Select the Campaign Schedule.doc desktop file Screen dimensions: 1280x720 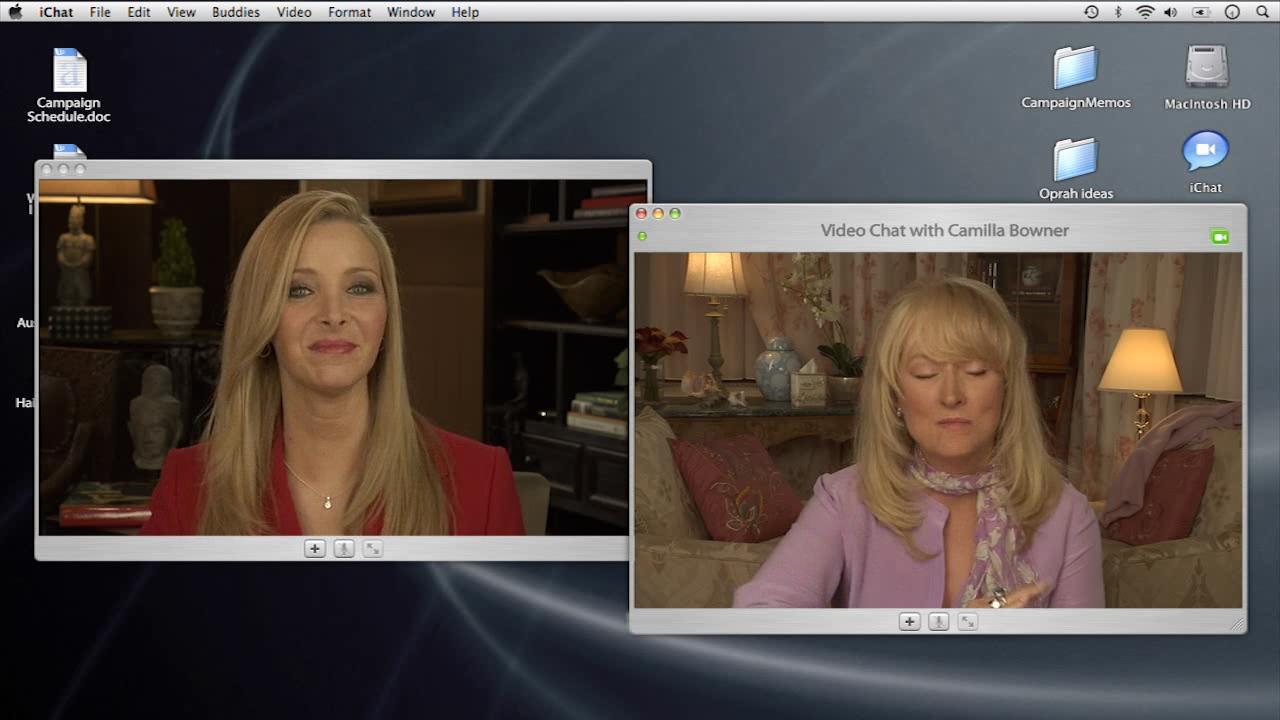pos(69,85)
